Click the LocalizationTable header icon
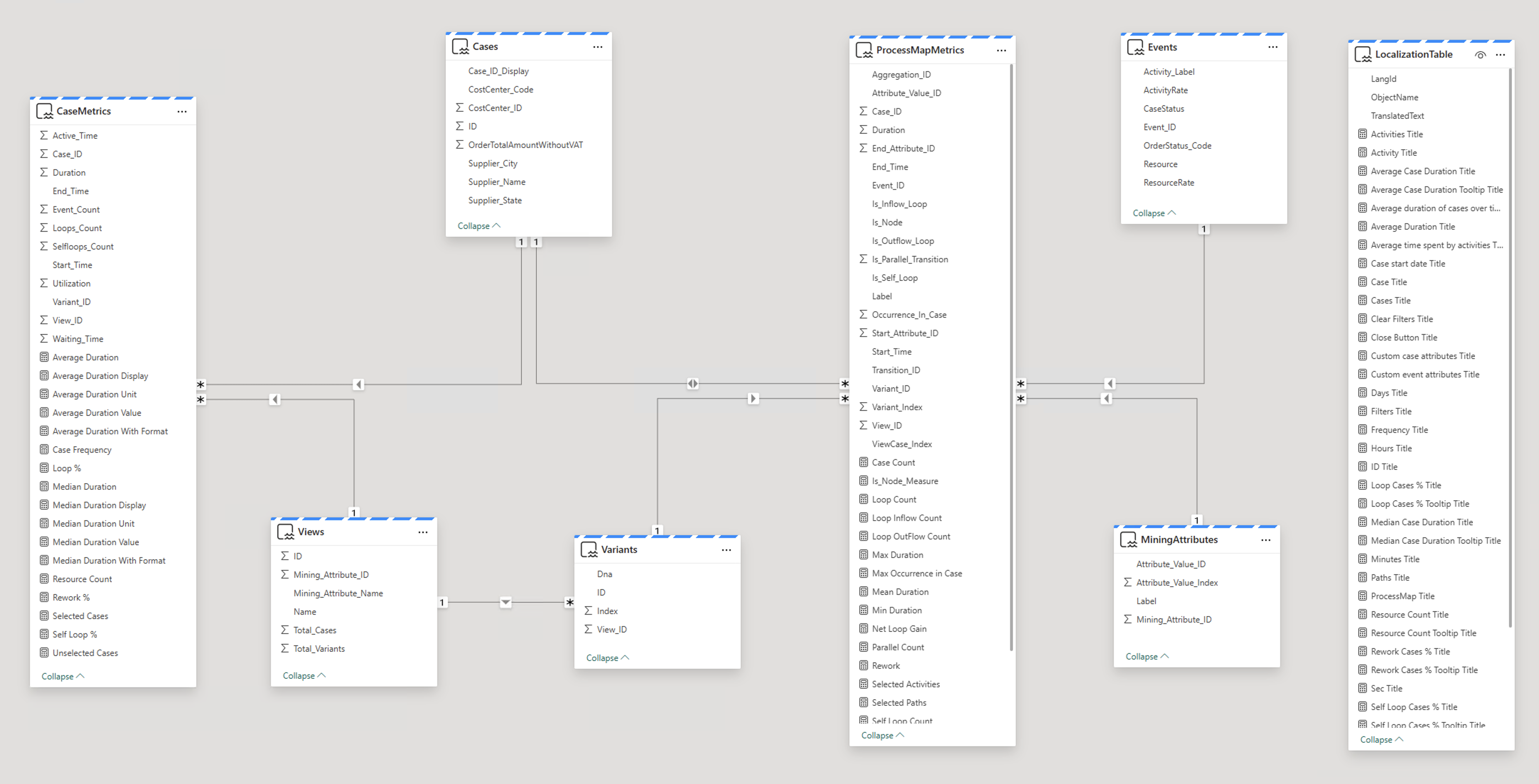This screenshot has width=1539, height=784. pos(1363,54)
